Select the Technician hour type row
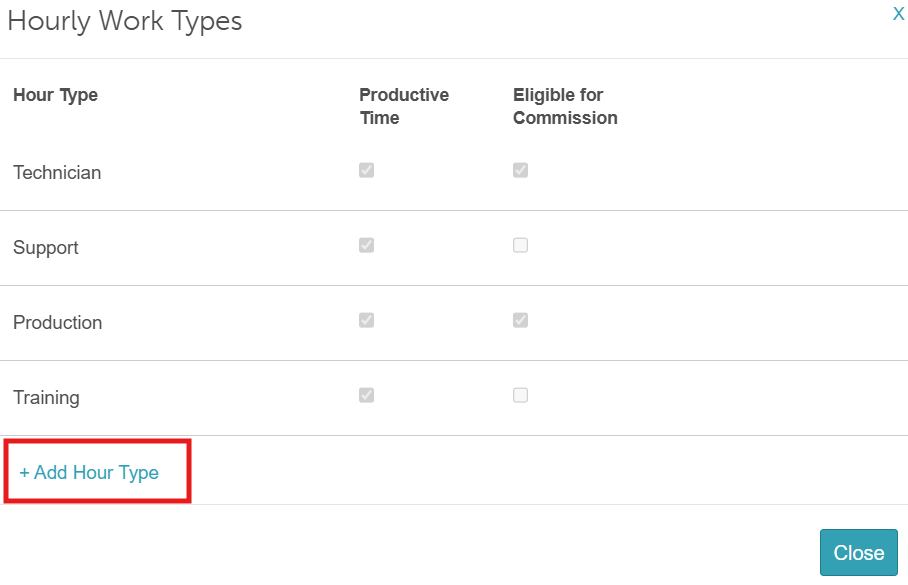Image resolution: width=908 pixels, height=585 pixels. point(57,172)
